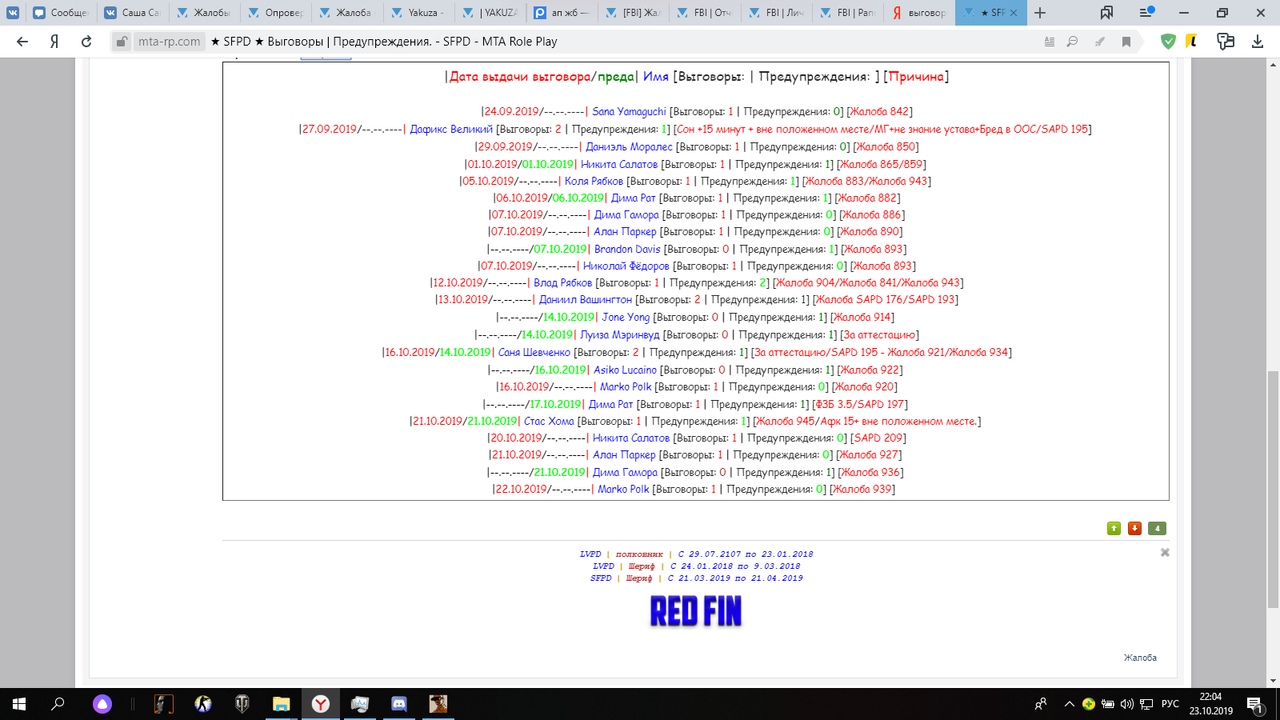Click the yellow extension icon next to AdGuard
Viewport: 1280px width, 720px height.
click(x=1192, y=42)
